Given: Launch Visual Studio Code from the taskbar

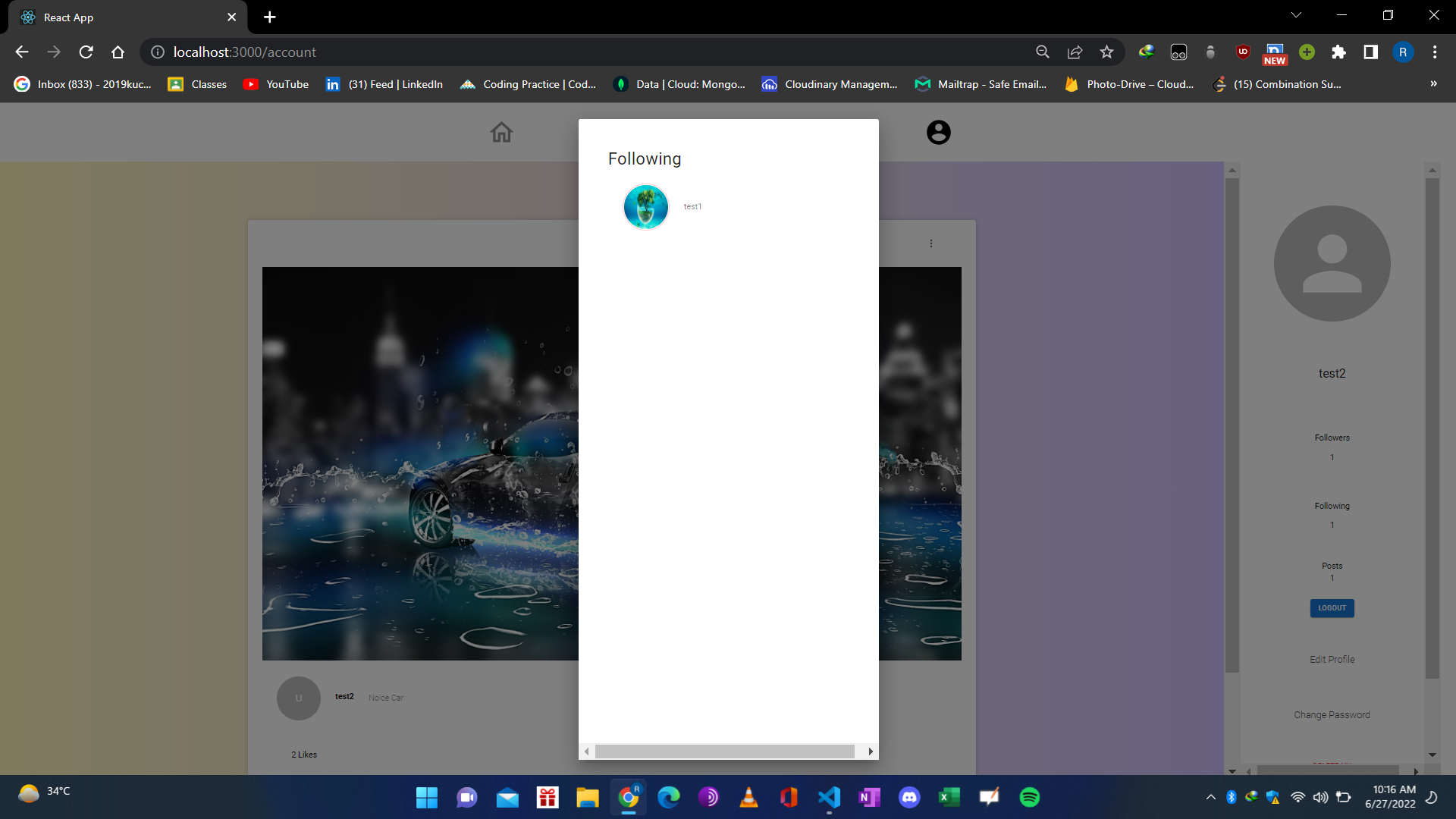Looking at the screenshot, I should (829, 797).
